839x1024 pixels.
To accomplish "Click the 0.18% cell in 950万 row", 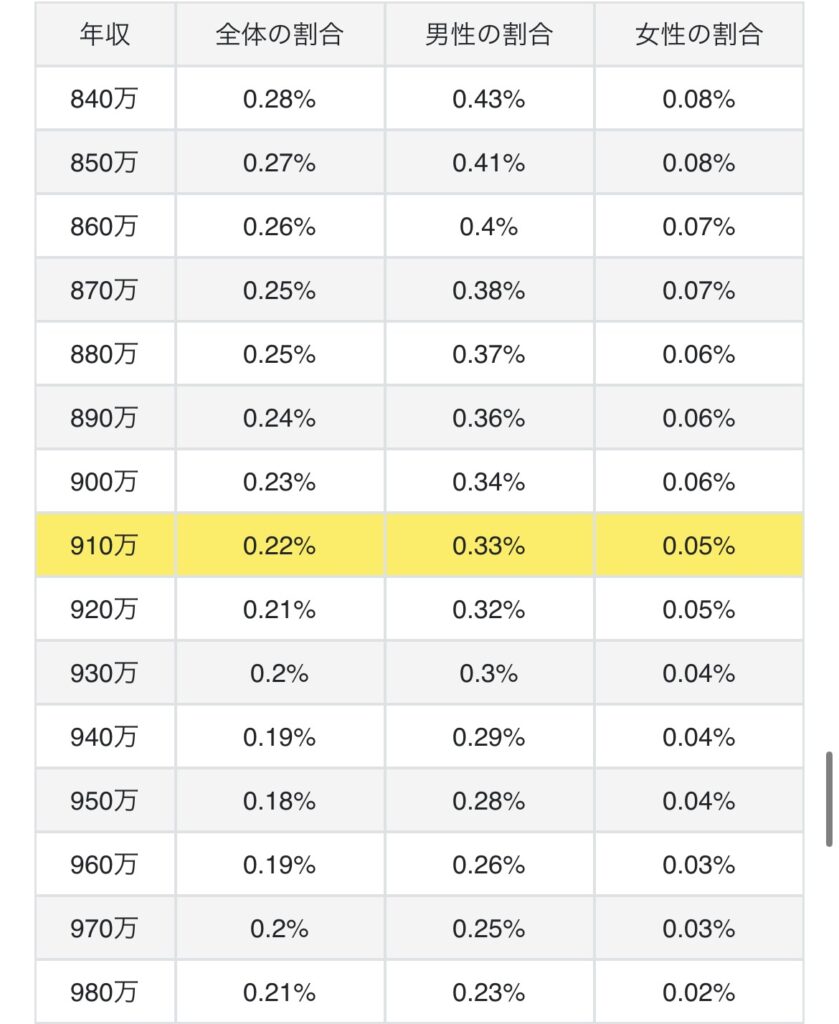I will click(280, 801).
